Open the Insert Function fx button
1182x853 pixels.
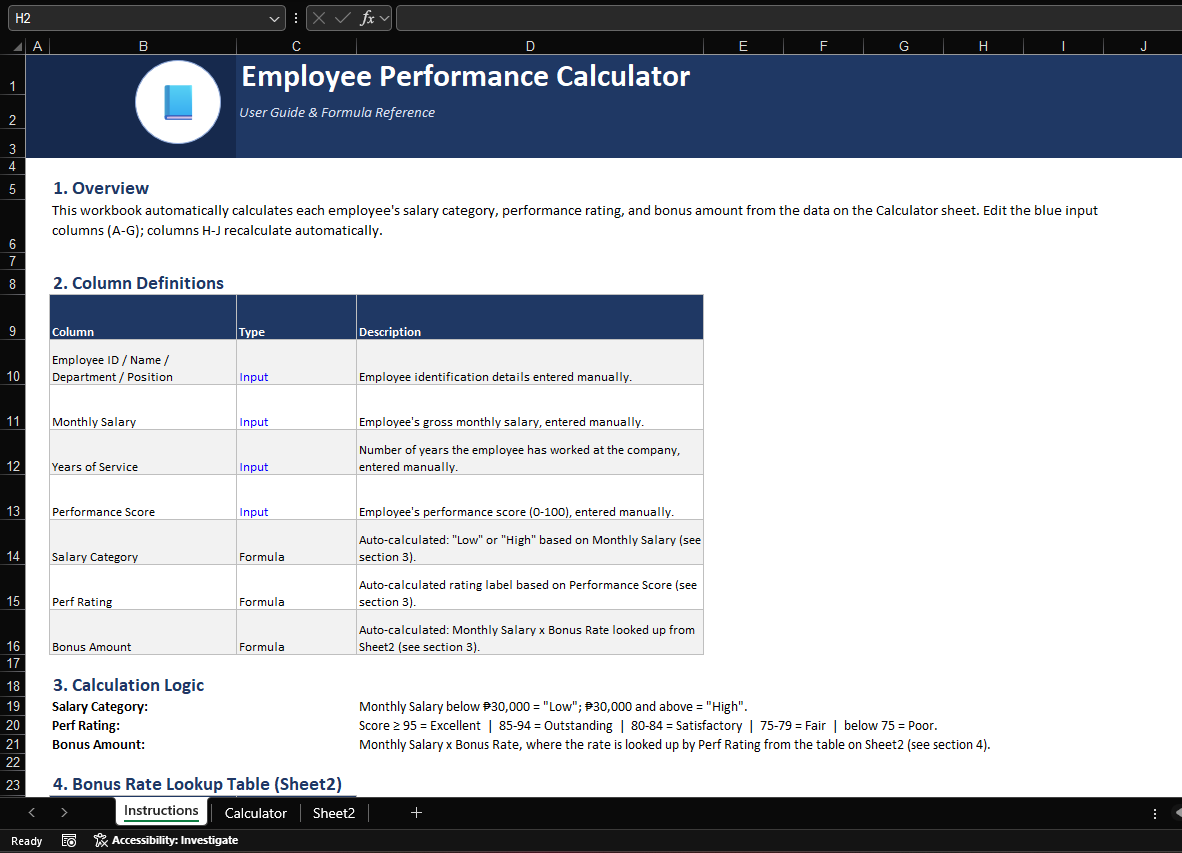click(367, 18)
